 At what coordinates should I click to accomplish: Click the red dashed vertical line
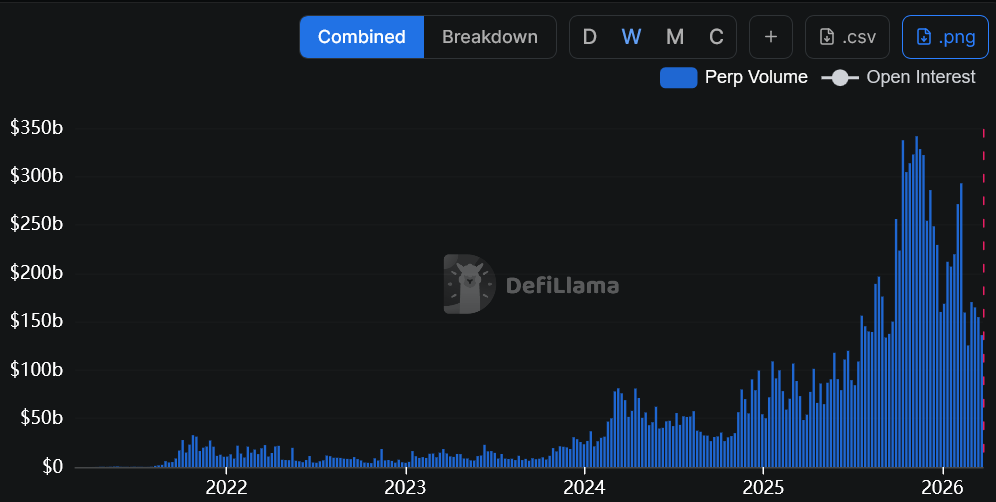click(x=984, y=300)
